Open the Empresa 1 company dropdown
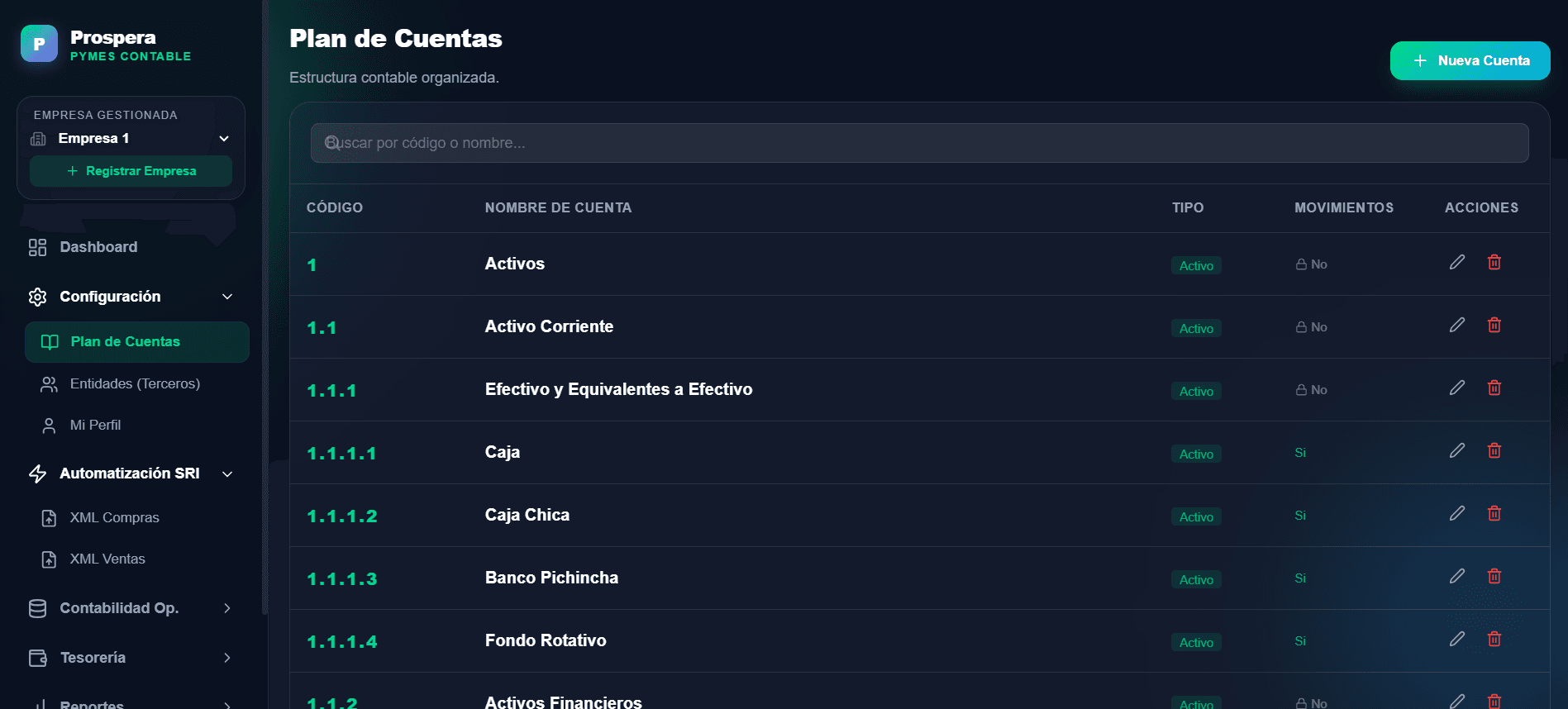This screenshot has height=709, width=1568. (x=131, y=138)
